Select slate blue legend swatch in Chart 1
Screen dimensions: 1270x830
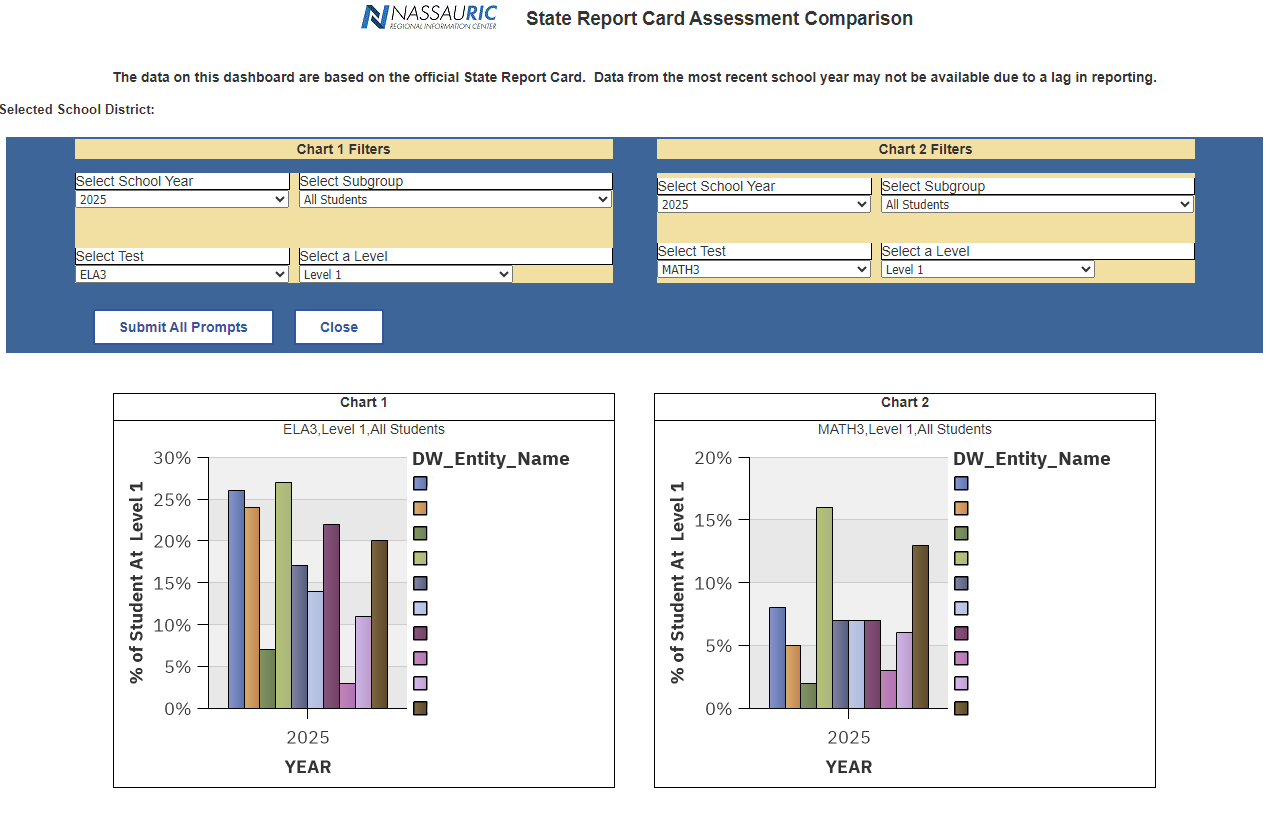tap(420, 583)
